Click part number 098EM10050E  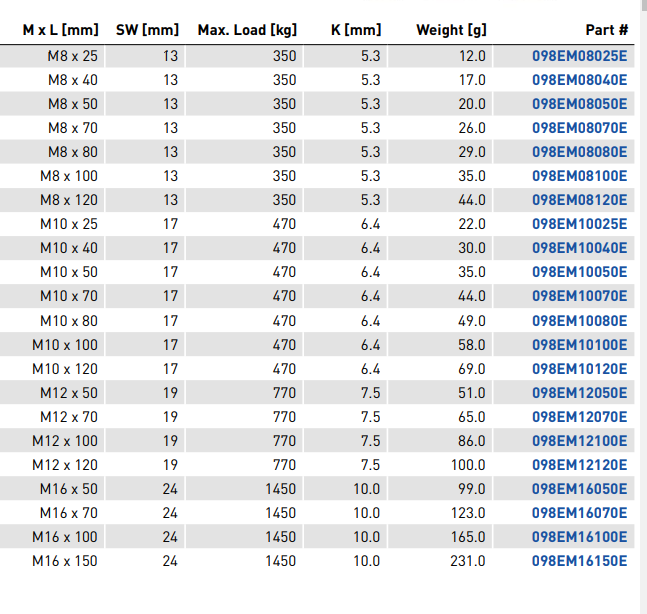point(579,272)
